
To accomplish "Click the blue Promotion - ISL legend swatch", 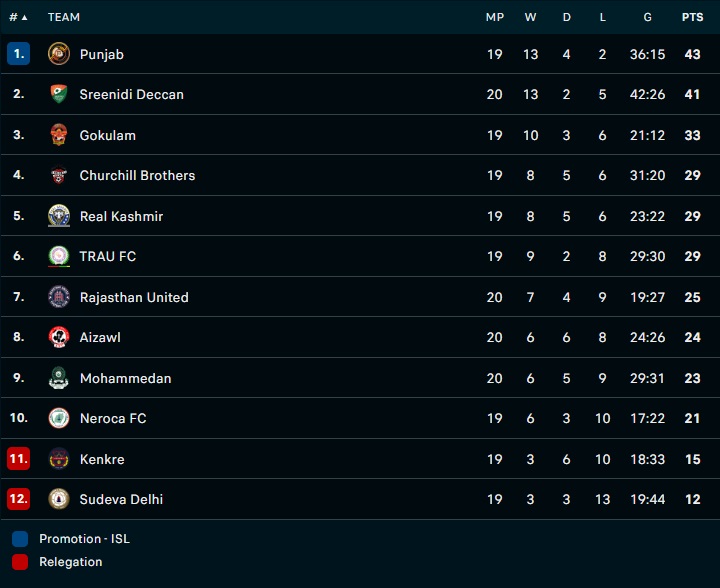I will pyautogui.click(x=20, y=539).
